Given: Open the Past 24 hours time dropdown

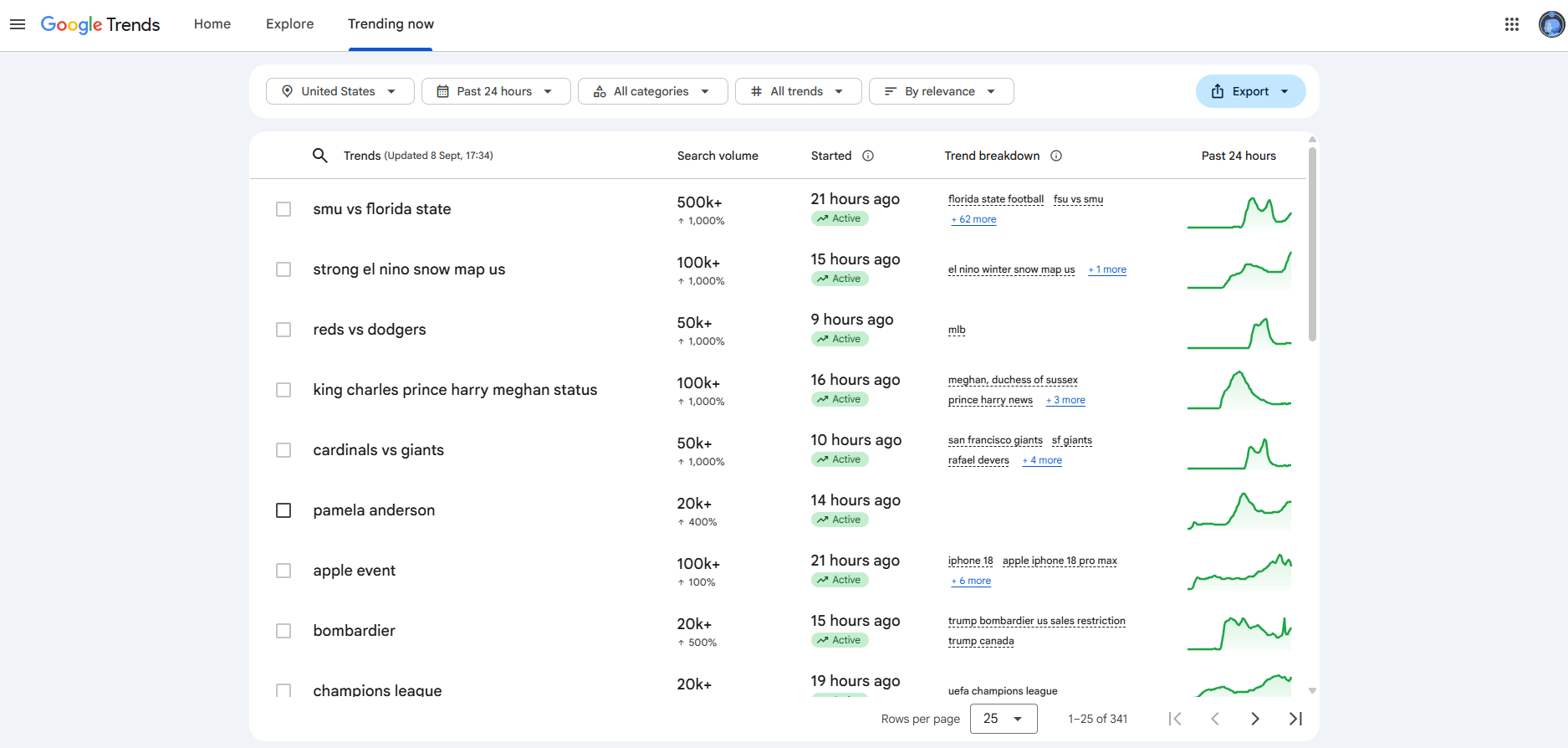Looking at the screenshot, I should coord(496,91).
